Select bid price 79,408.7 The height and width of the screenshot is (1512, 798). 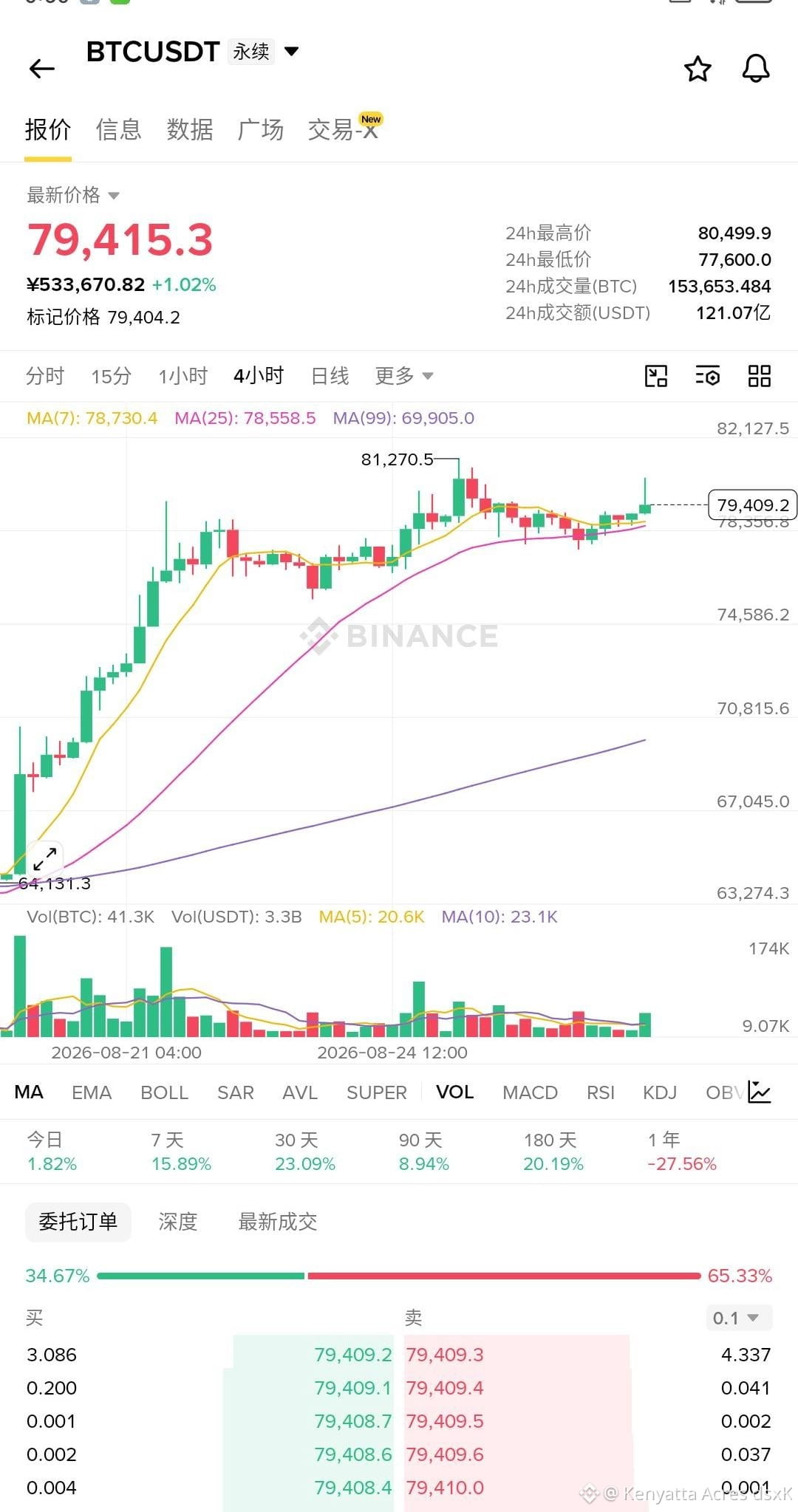[353, 1421]
